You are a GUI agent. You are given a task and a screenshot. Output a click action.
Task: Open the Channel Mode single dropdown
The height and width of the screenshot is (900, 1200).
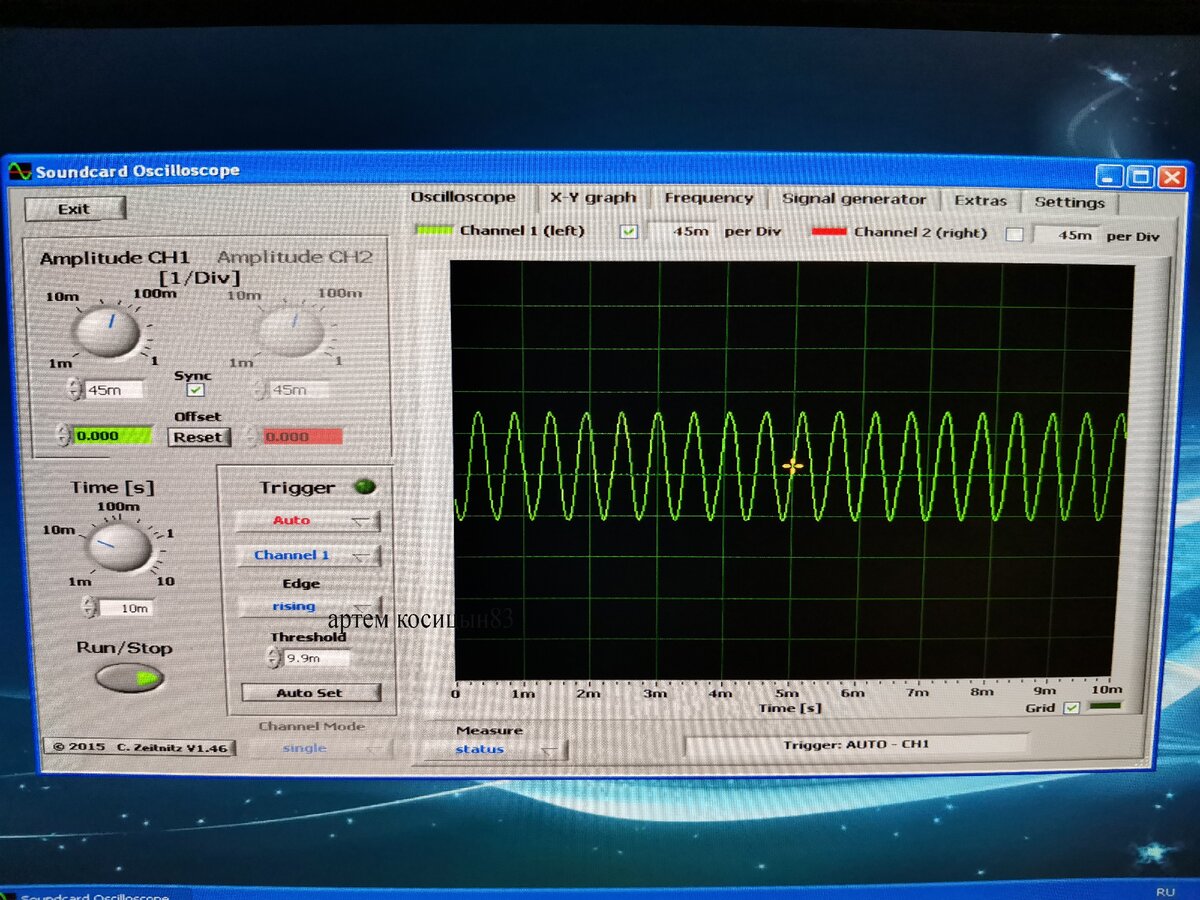319,748
